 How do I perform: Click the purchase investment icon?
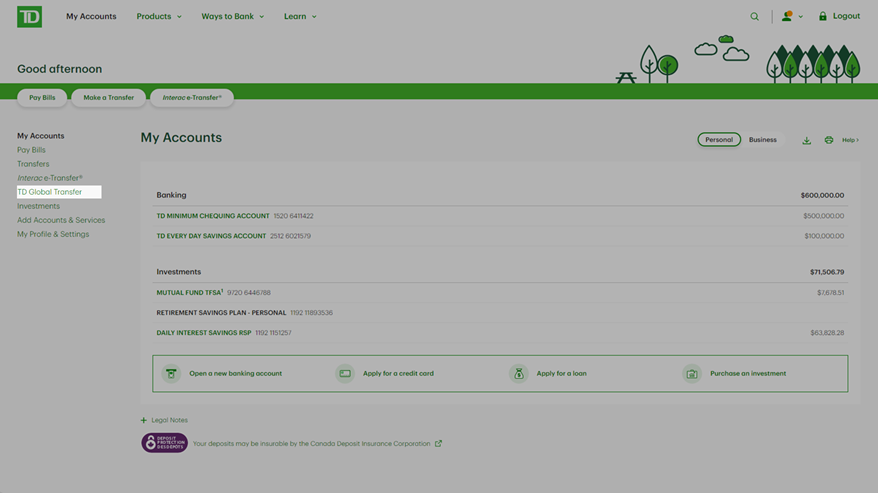pos(692,374)
